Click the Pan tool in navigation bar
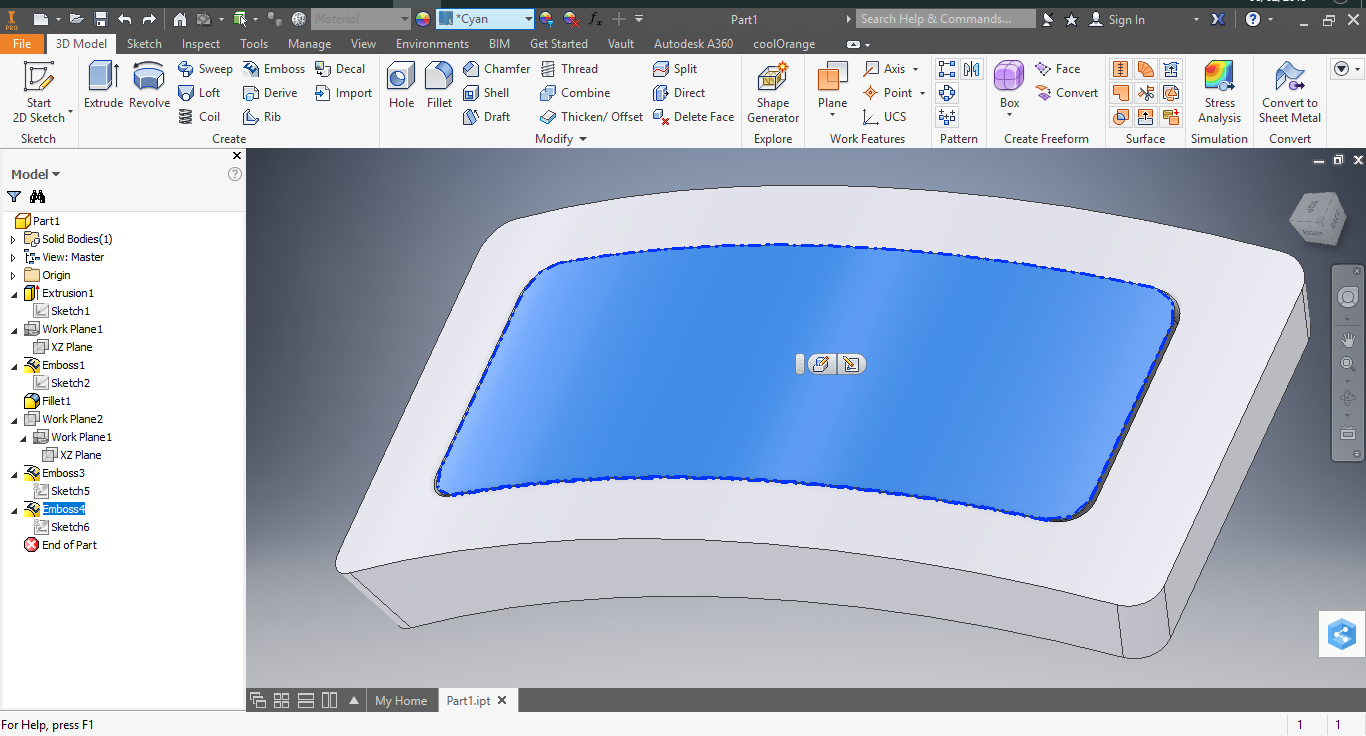Image resolution: width=1366 pixels, height=736 pixels. pyautogui.click(x=1348, y=339)
